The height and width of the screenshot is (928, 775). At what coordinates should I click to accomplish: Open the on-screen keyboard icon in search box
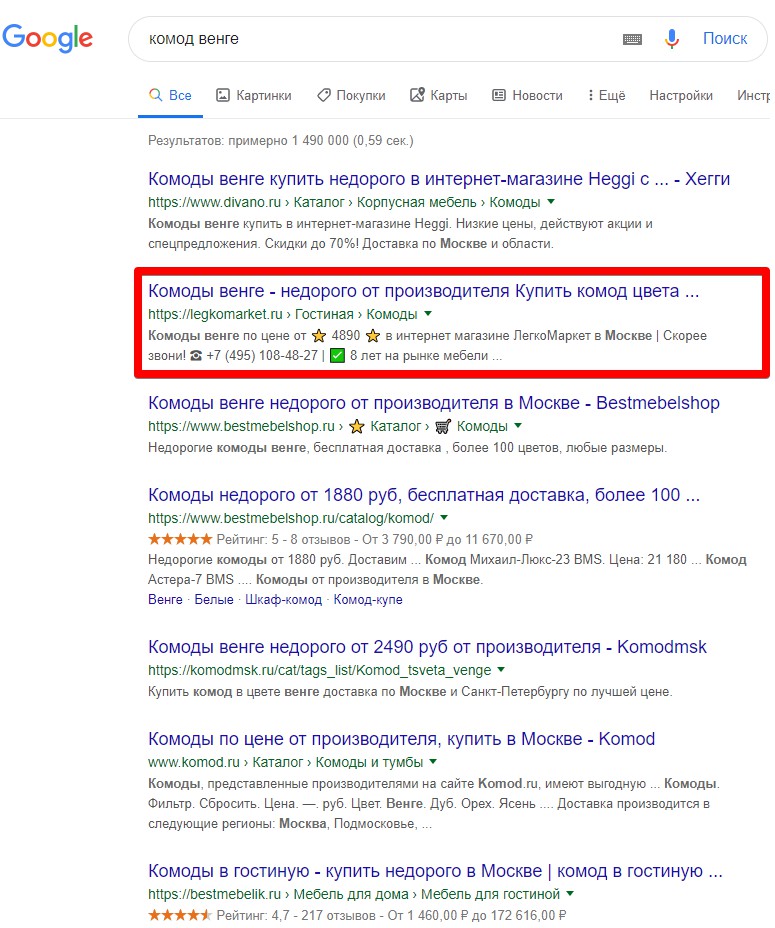click(x=632, y=39)
